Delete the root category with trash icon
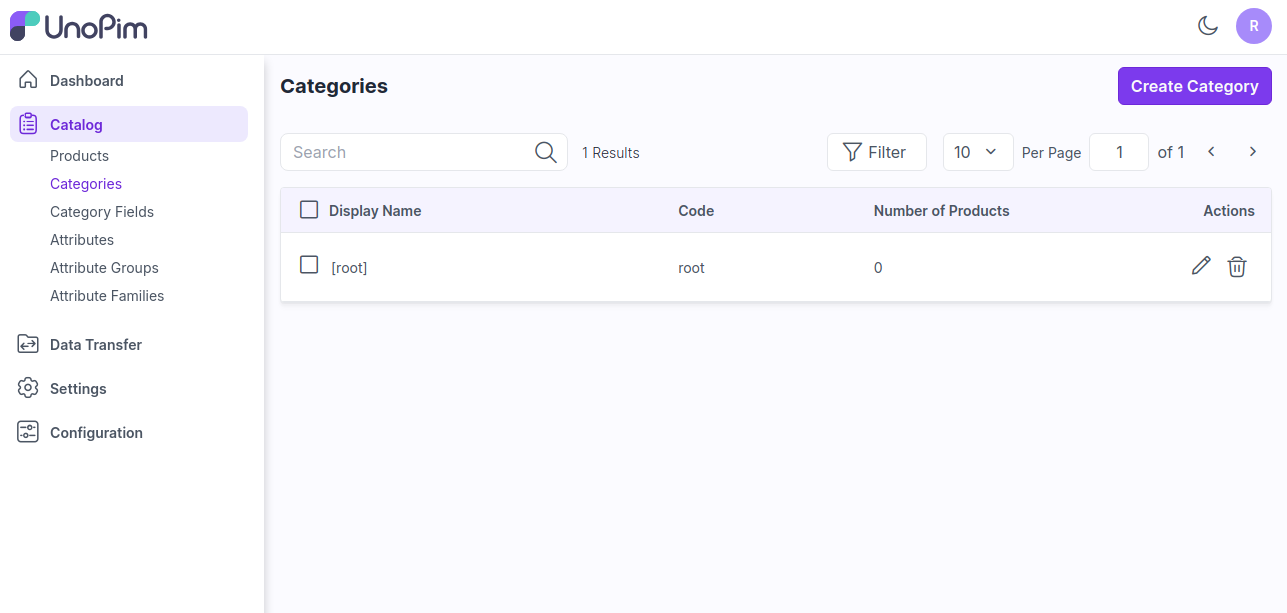Viewport: 1287px width, 613px height. (1237, 267)
